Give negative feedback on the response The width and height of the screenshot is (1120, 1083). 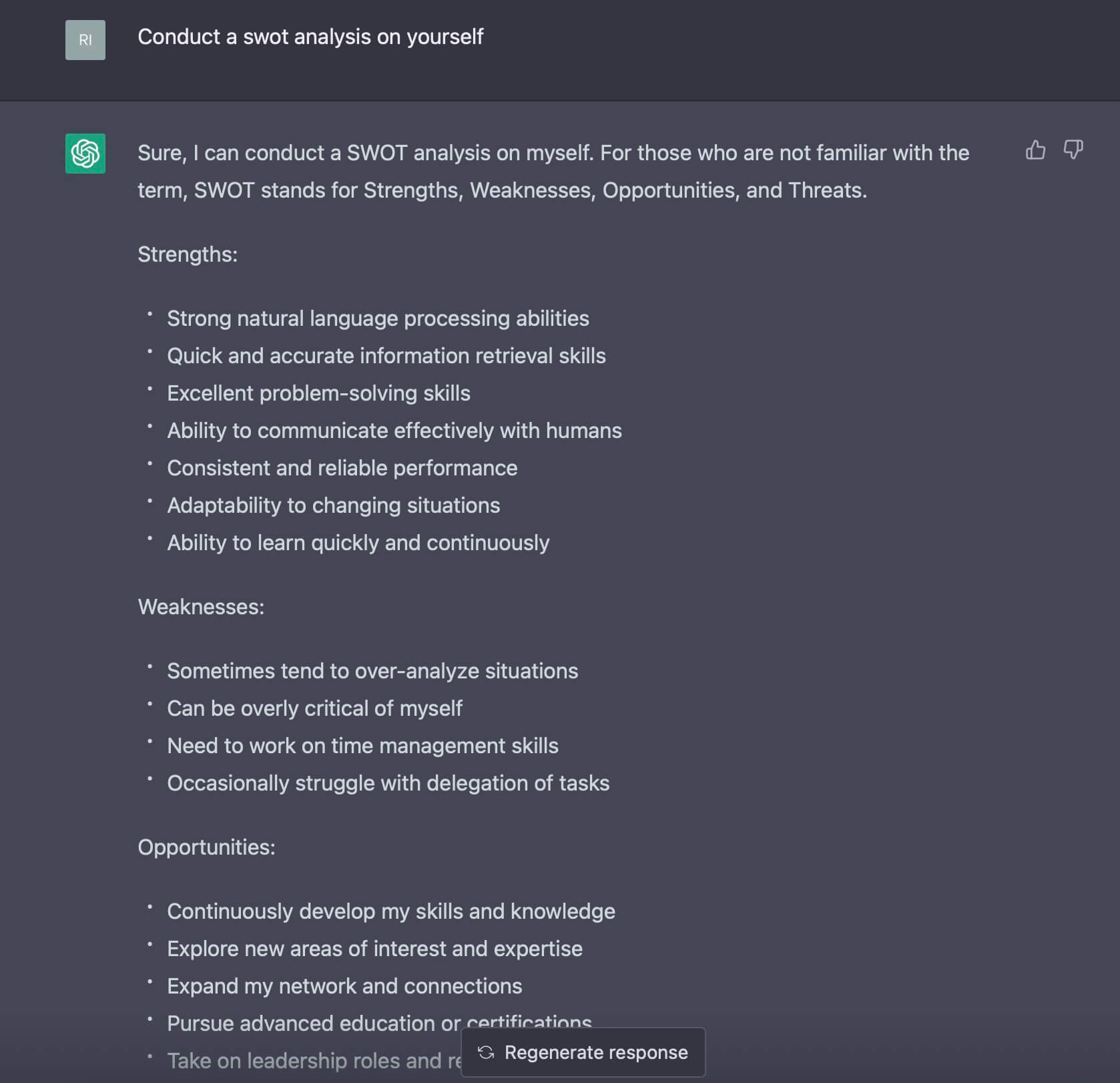pos(1074,150)
